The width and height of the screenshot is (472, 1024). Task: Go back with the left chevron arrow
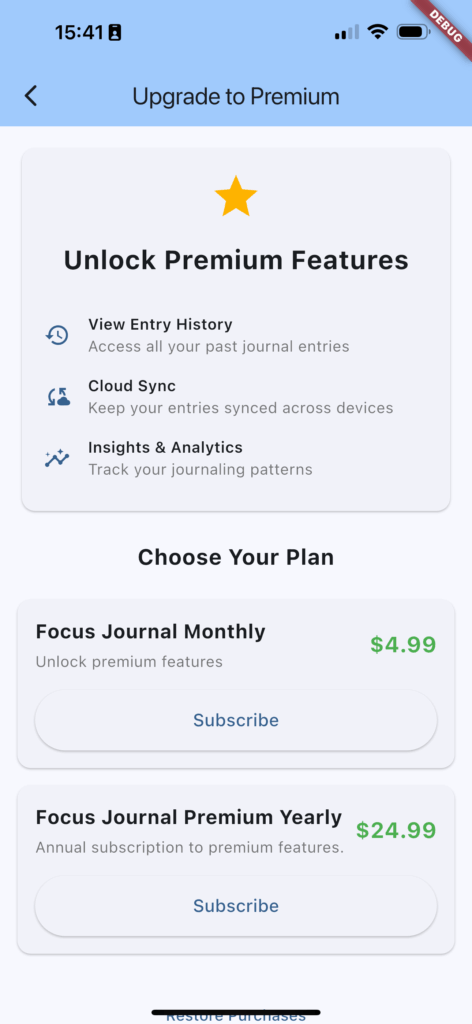coord(31,96)
